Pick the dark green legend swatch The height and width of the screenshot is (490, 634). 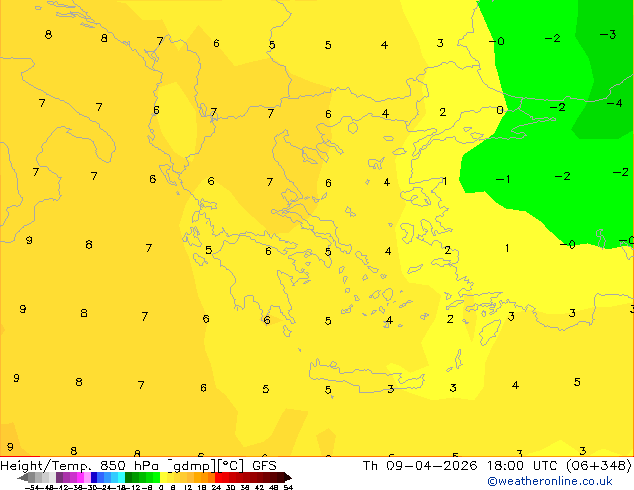[x=129, y=477]
